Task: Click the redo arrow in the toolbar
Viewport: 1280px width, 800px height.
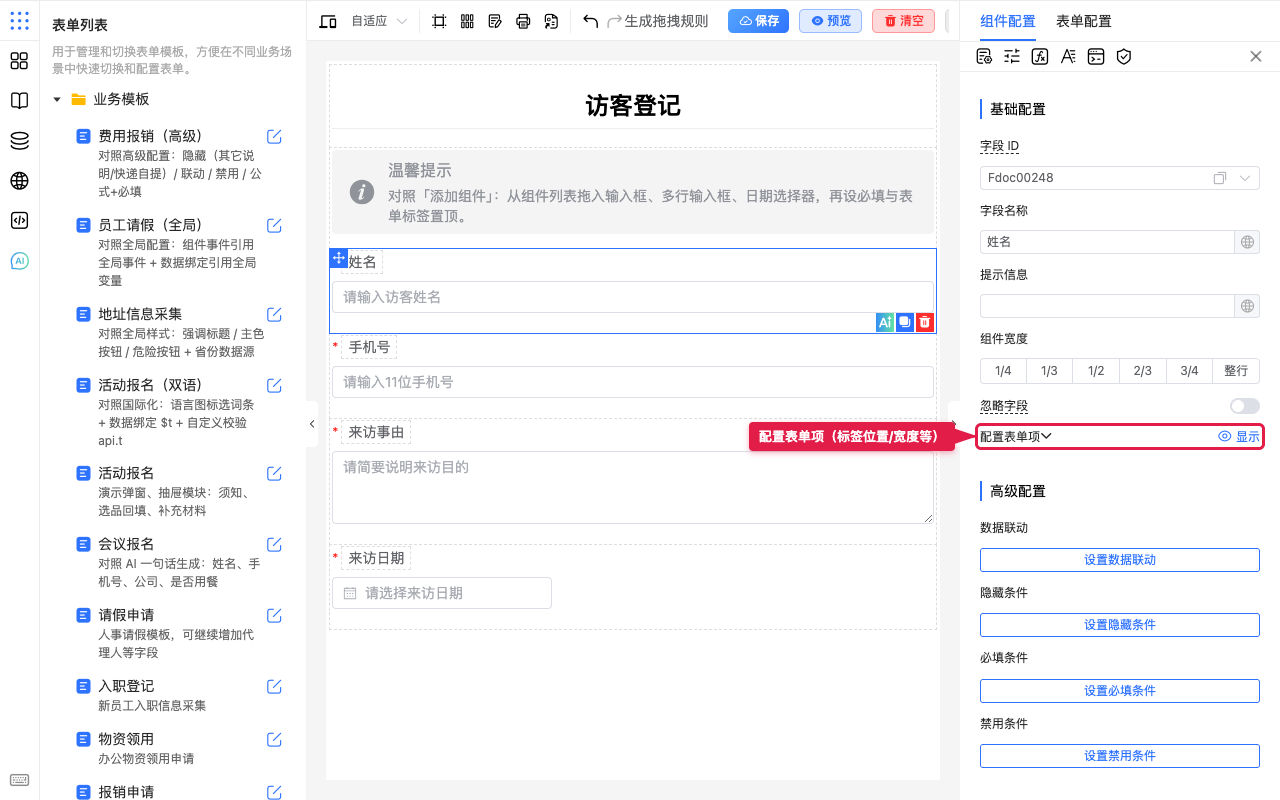Action: (x=615, y=21)
